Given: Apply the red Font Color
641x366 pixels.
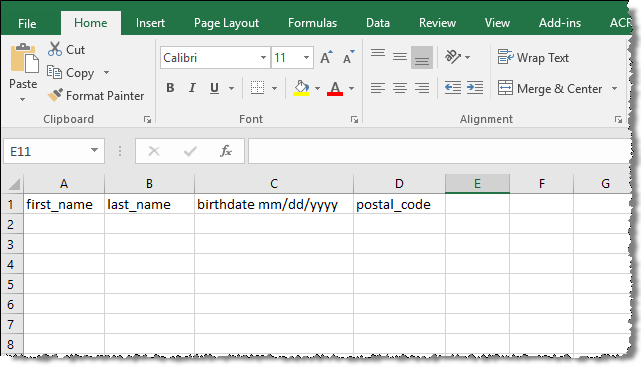Looking at the screenshot, I should point(335,88).
